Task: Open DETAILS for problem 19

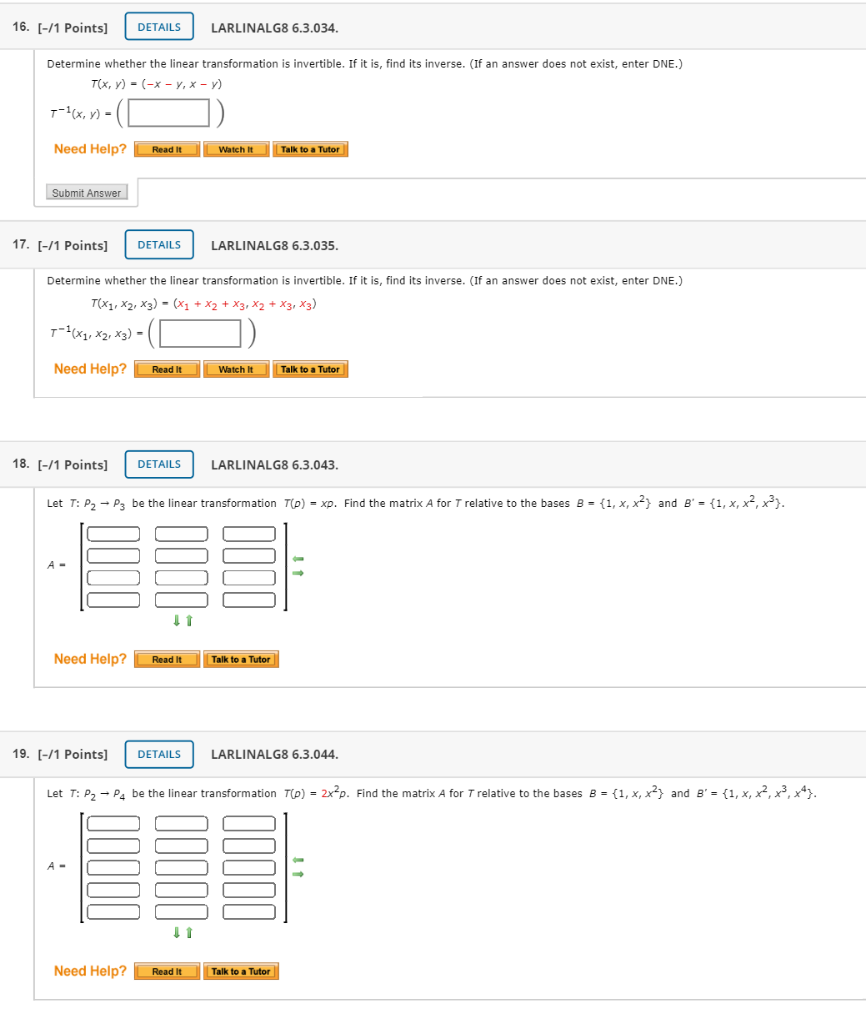Action: [158, 754]
